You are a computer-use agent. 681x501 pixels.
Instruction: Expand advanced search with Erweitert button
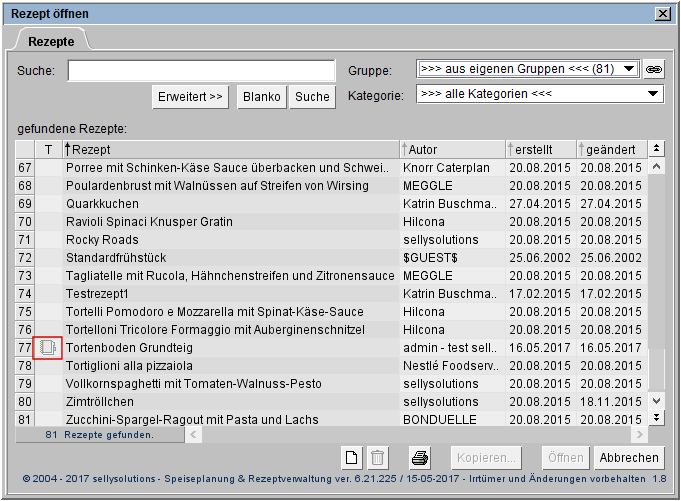pyautogui.click(x=191, y=97)
